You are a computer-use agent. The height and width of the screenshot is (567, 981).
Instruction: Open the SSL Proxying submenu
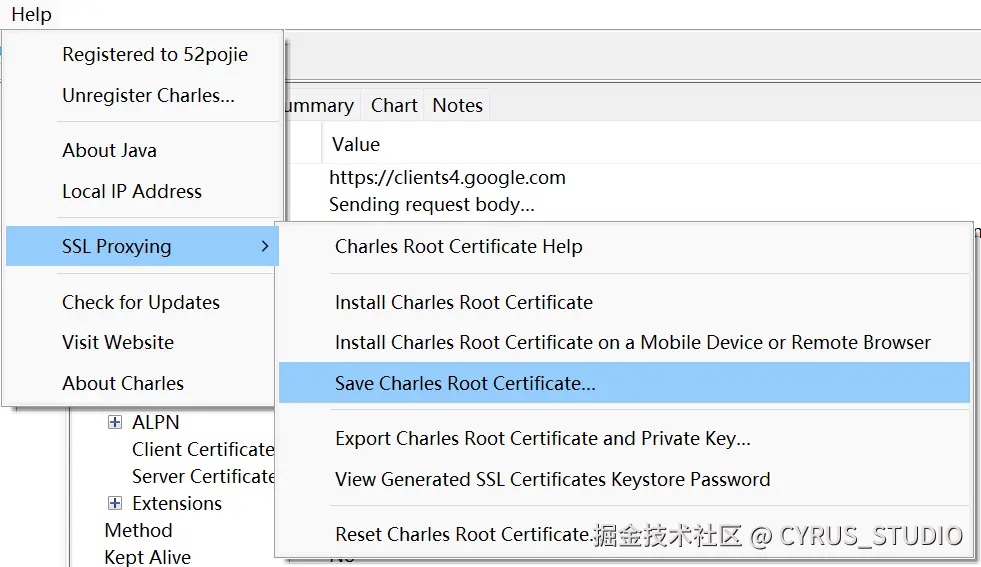point(142,246)
